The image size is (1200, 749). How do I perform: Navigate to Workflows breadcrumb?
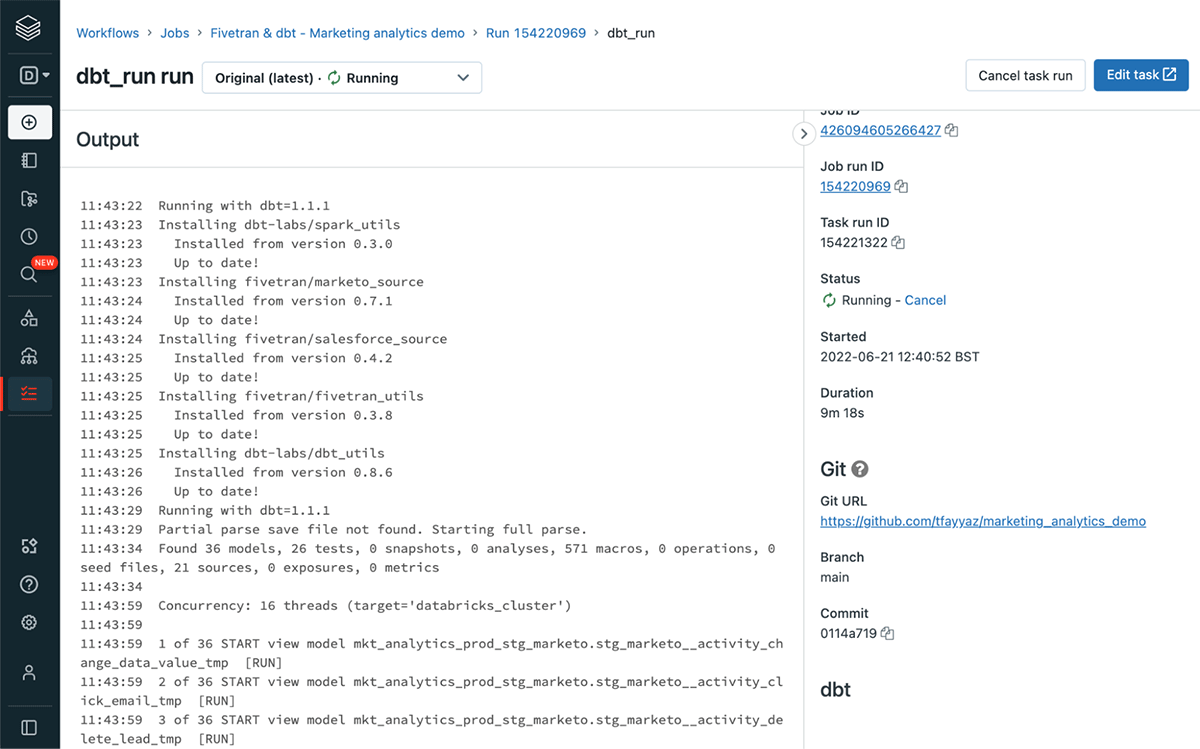pyautogui.click(x=107, y=33)
